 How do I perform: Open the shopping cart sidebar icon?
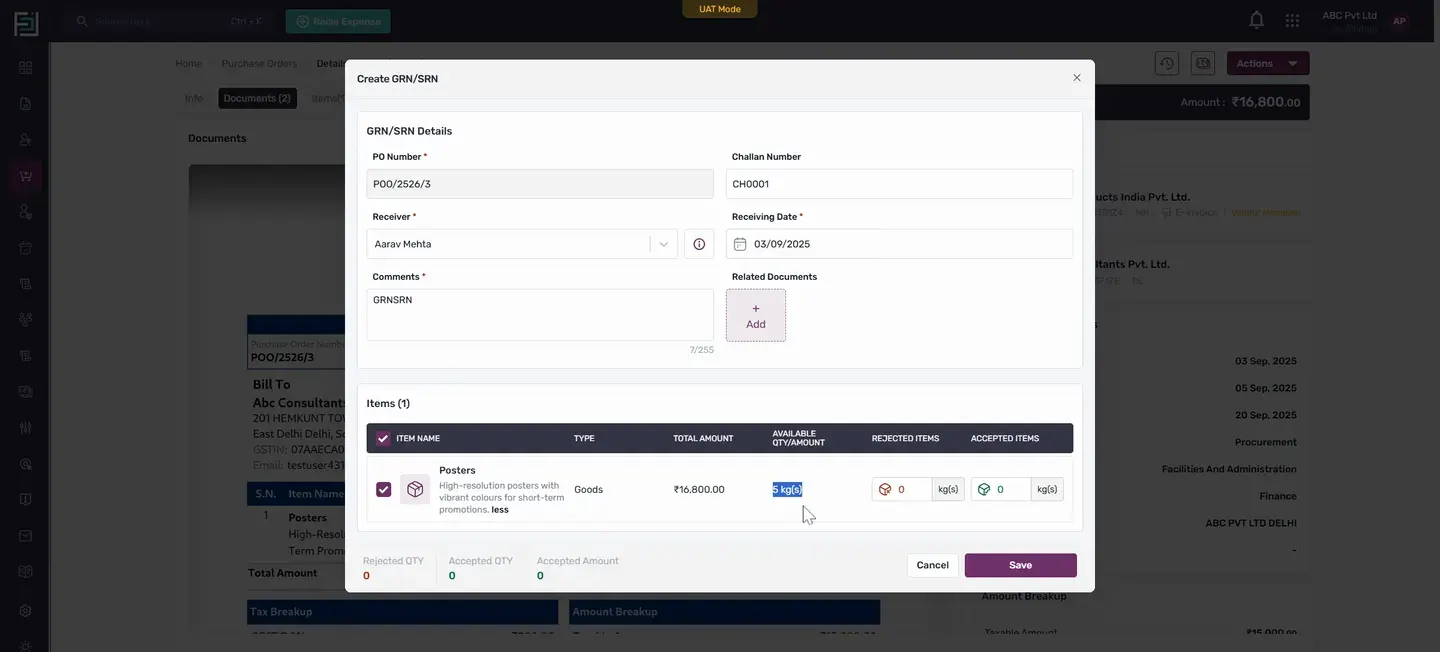pos(25,176)
